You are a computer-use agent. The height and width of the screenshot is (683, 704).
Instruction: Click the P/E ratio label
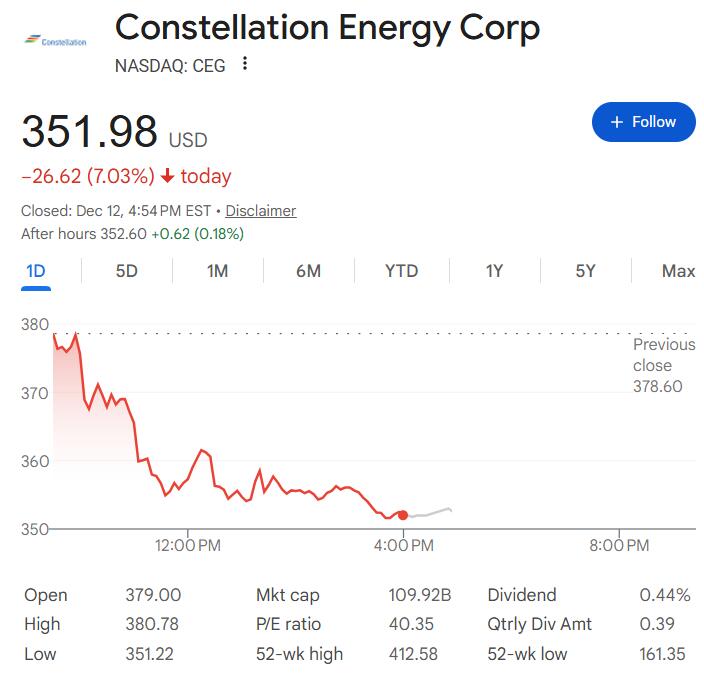click(289, 624)
